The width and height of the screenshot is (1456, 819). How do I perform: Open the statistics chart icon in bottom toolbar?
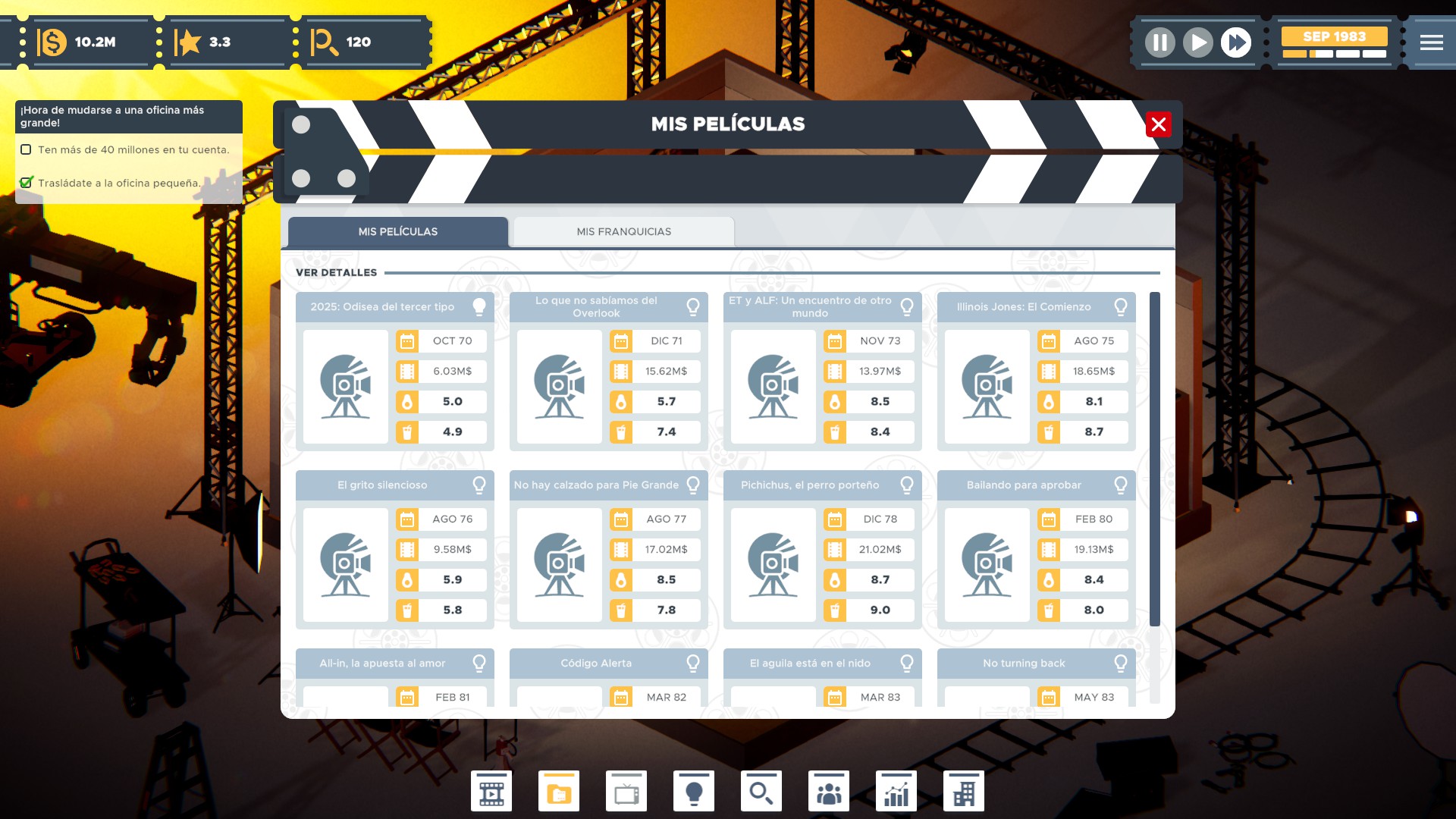point(896,792)
